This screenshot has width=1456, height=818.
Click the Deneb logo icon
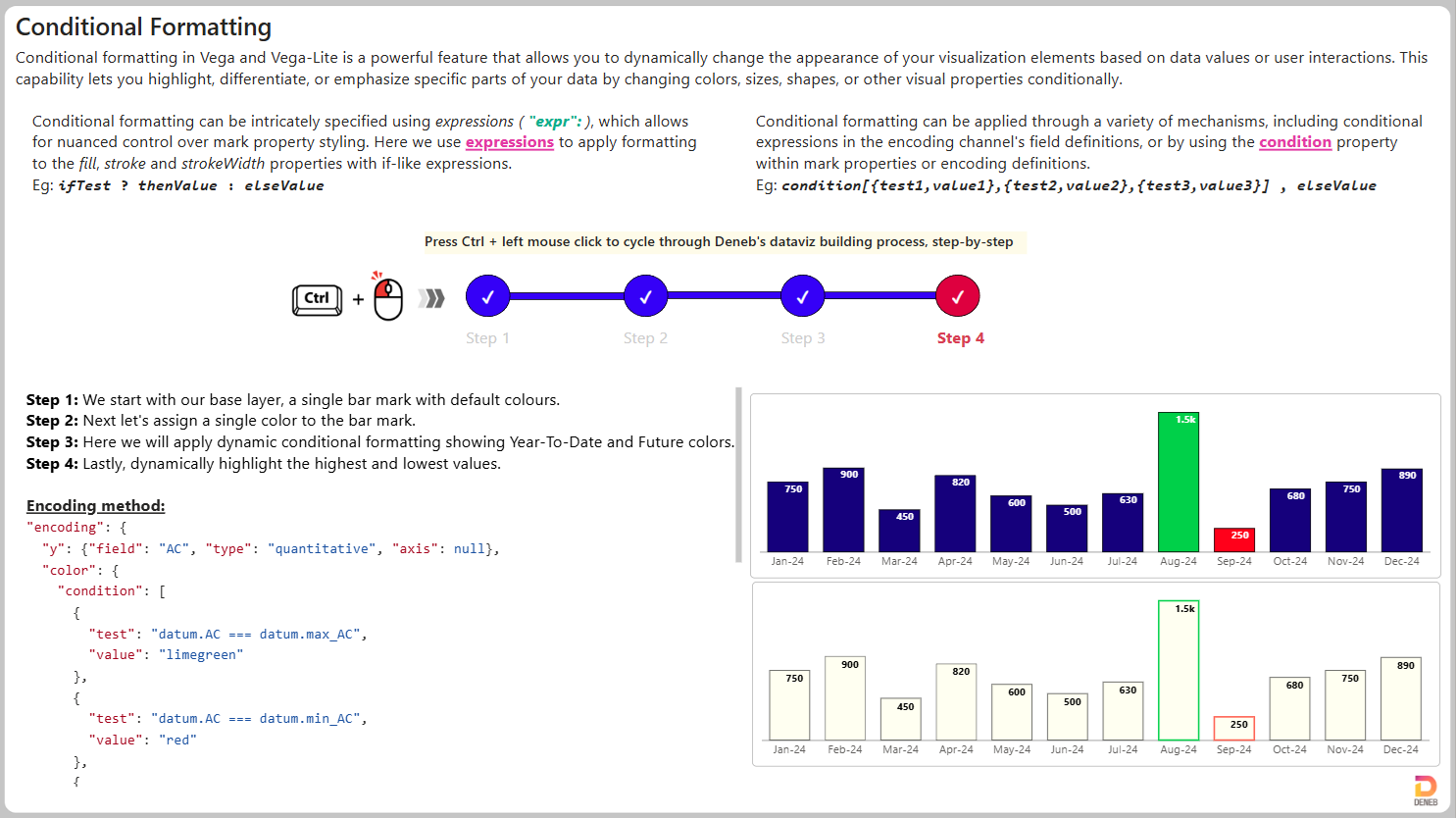(1426, 791)
